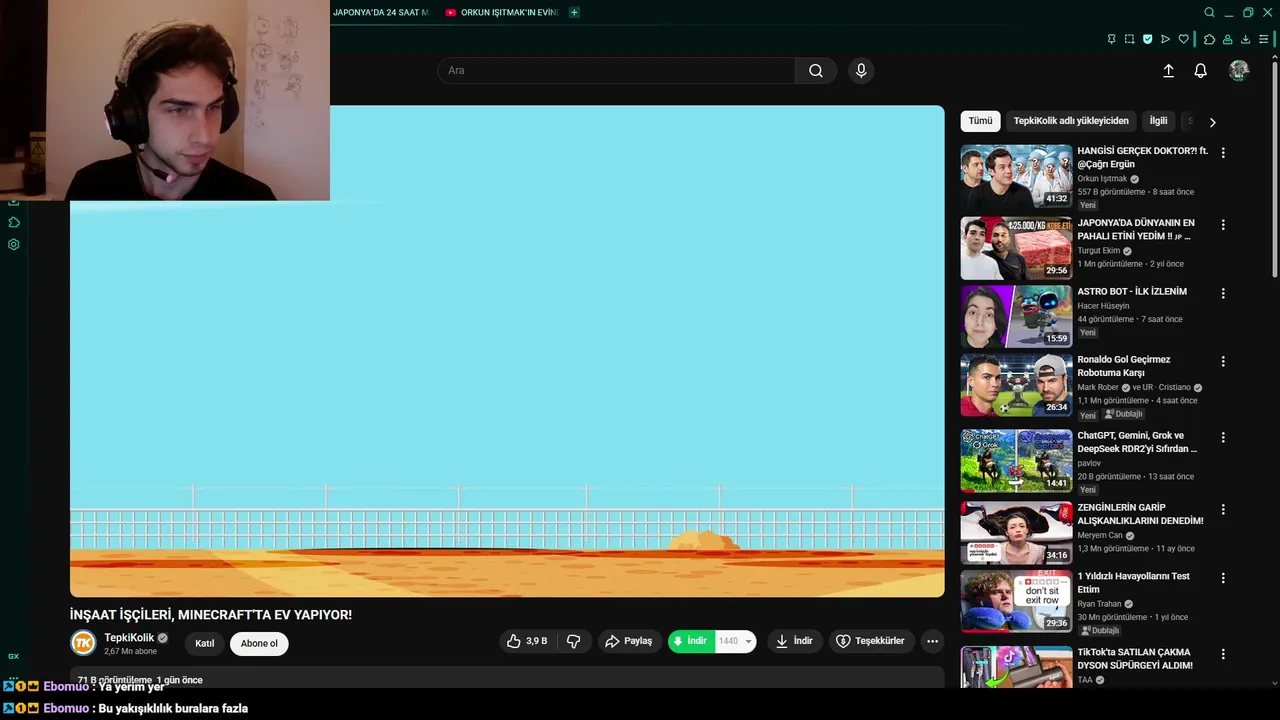Open browser downloads icon
The width and height of the screenshot is (1280, 720).
point(1245,39)
